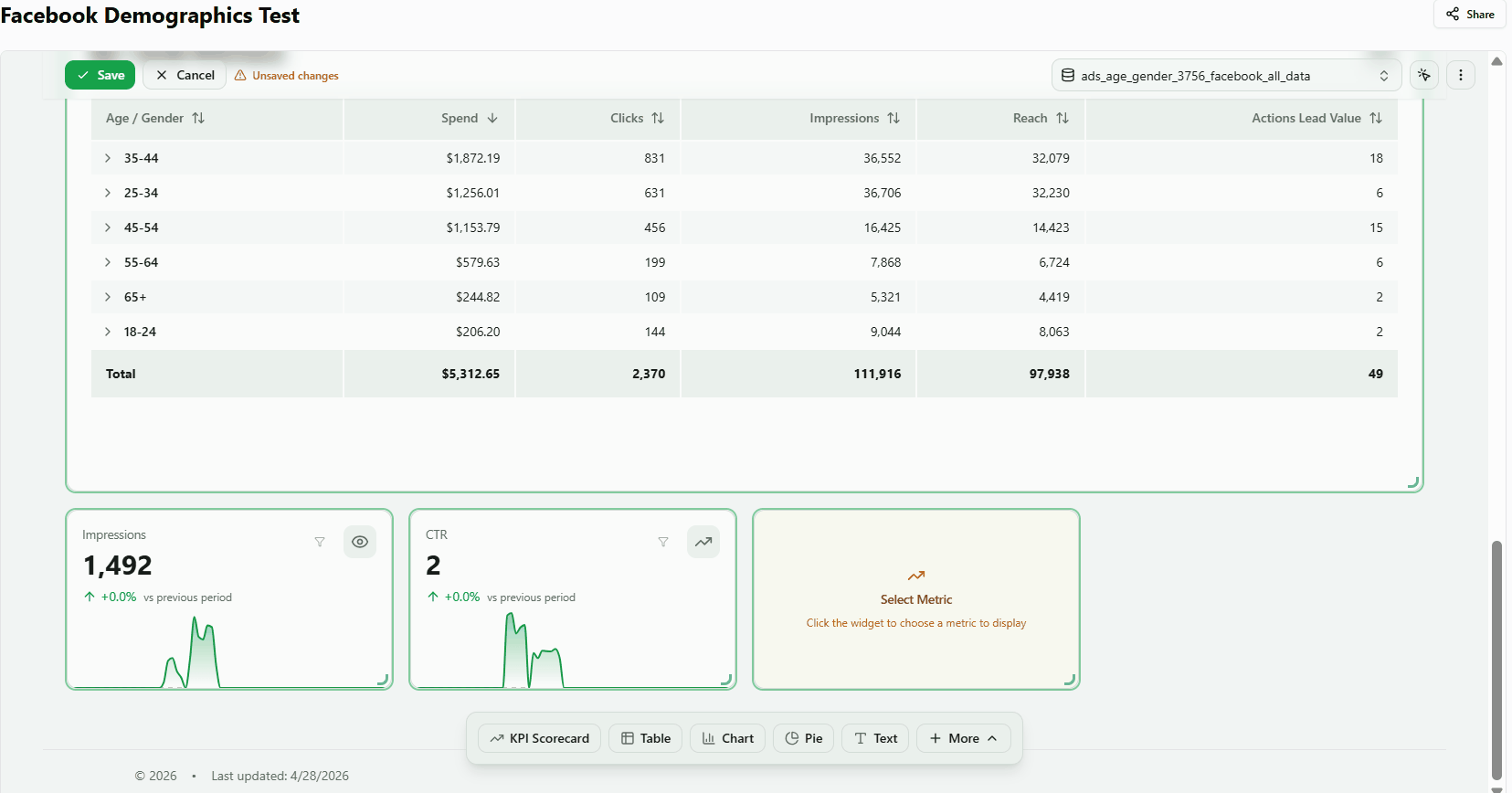The image size is (1512, 793).
Task: Toggle sort order on Spend column
Action: 492,118
